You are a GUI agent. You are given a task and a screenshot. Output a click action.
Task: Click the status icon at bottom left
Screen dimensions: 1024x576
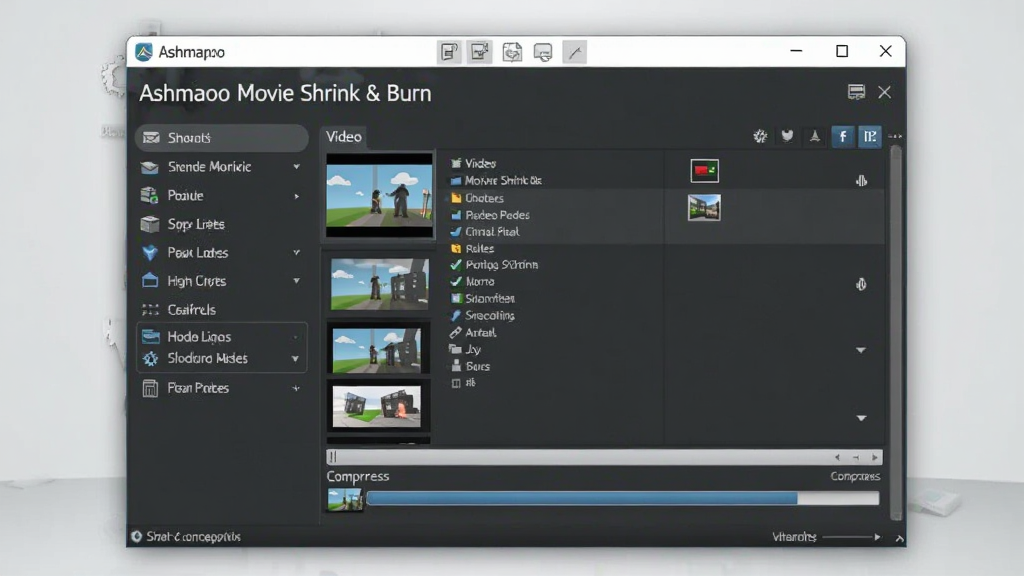click(x=136, y=536)
